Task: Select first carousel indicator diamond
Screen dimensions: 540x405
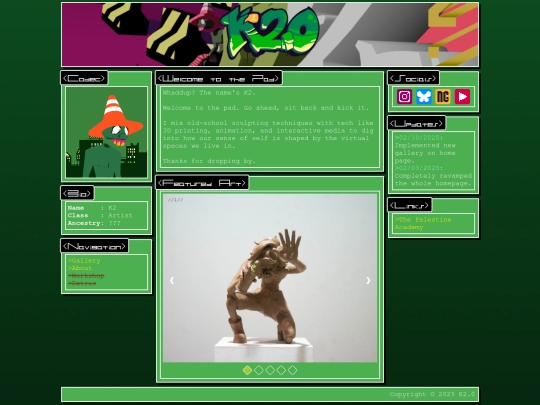Action: [x=247, y=370]
